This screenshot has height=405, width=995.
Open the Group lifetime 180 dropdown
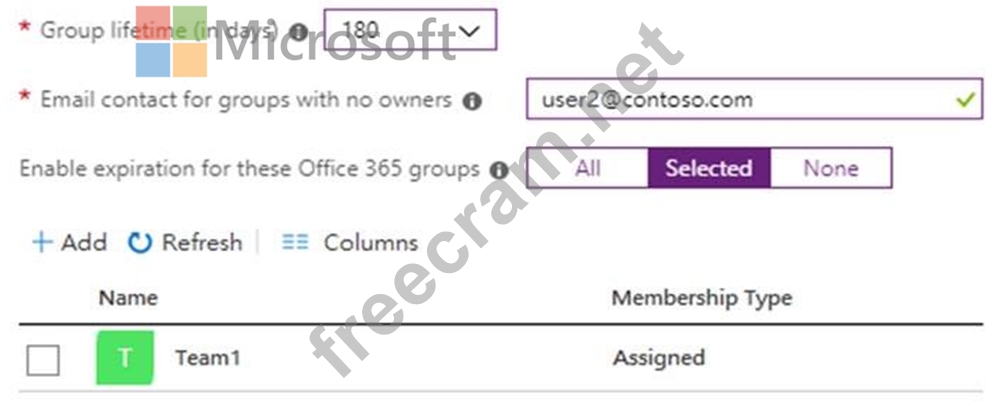coord(410,31)
